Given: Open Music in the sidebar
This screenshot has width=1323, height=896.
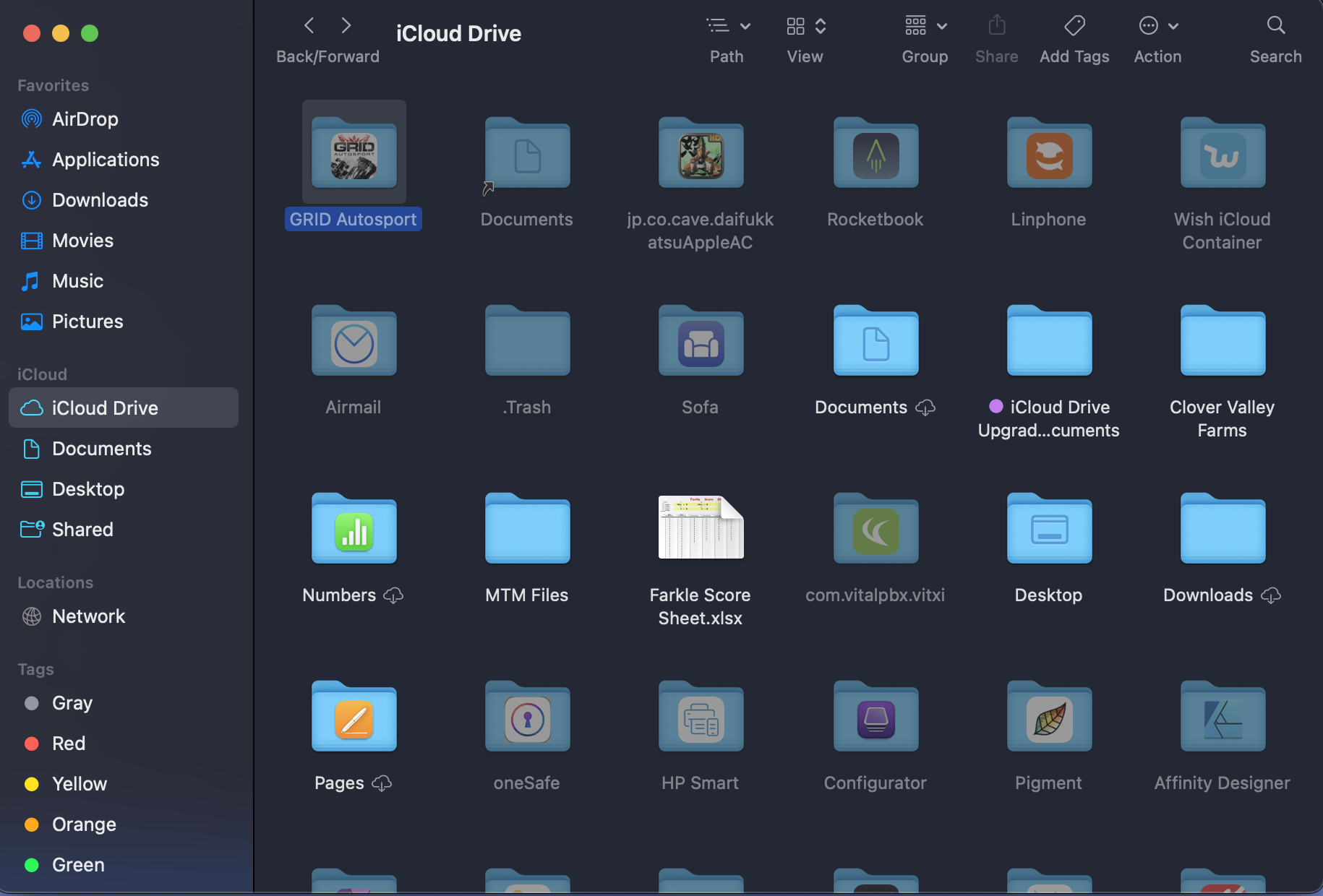Looking at the screenshot, I should tap(124, 281).
